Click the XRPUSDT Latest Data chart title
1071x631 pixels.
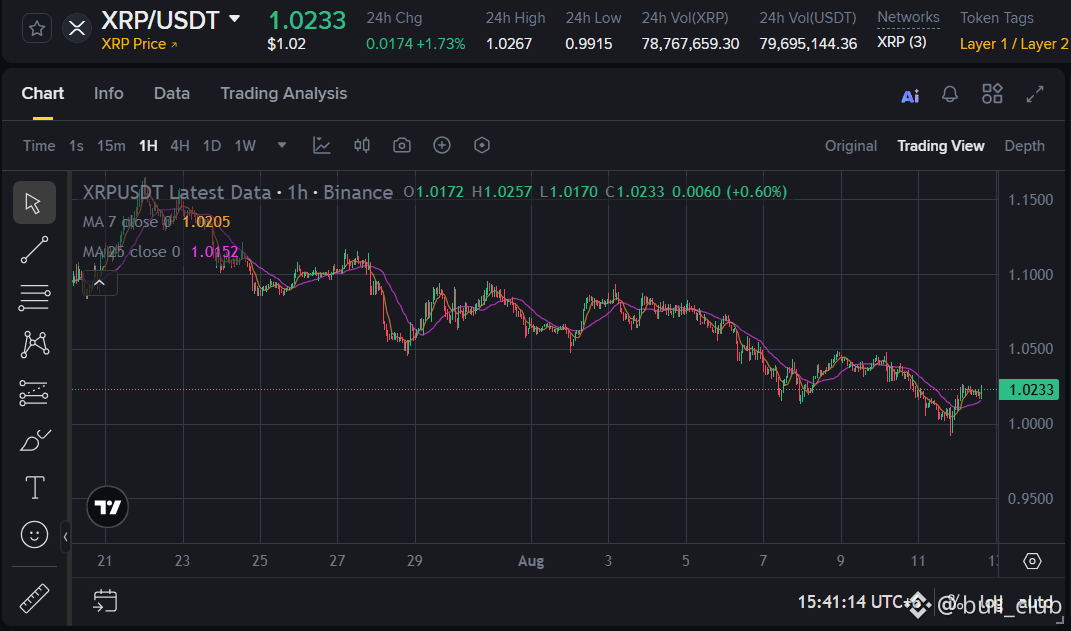pos(238,193)
